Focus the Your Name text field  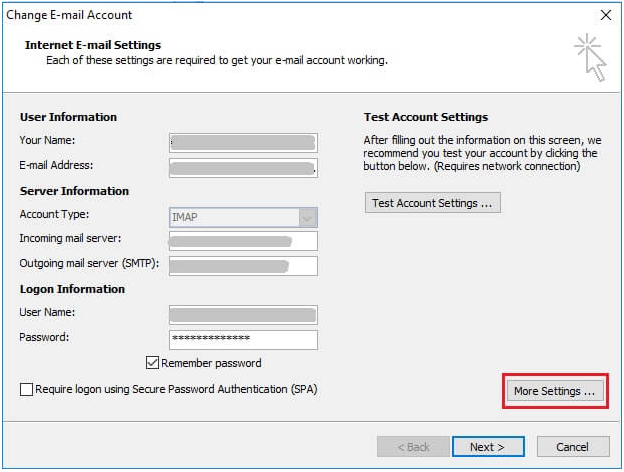243,141
